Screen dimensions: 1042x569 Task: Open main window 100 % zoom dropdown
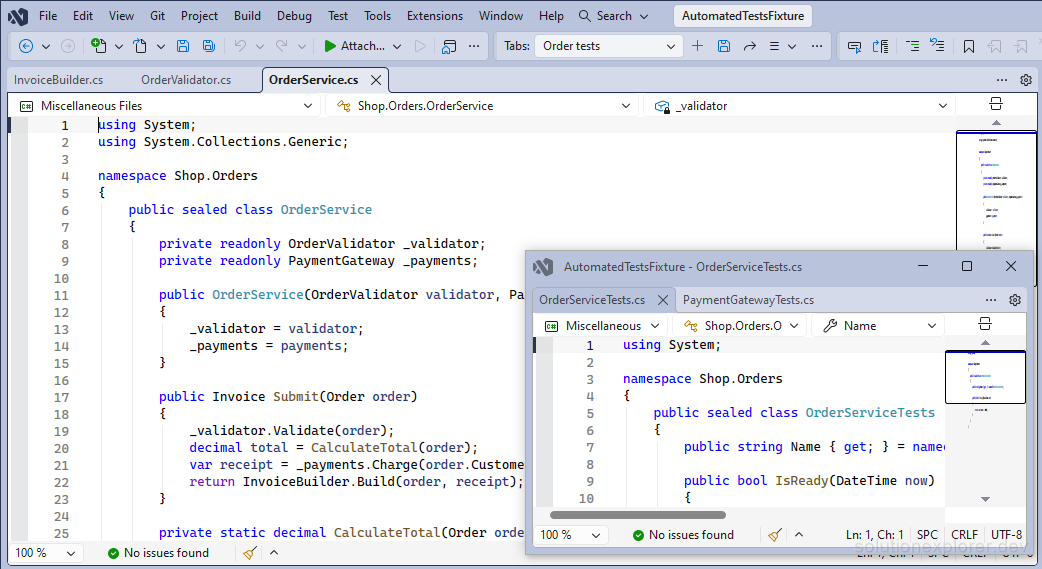45,552
